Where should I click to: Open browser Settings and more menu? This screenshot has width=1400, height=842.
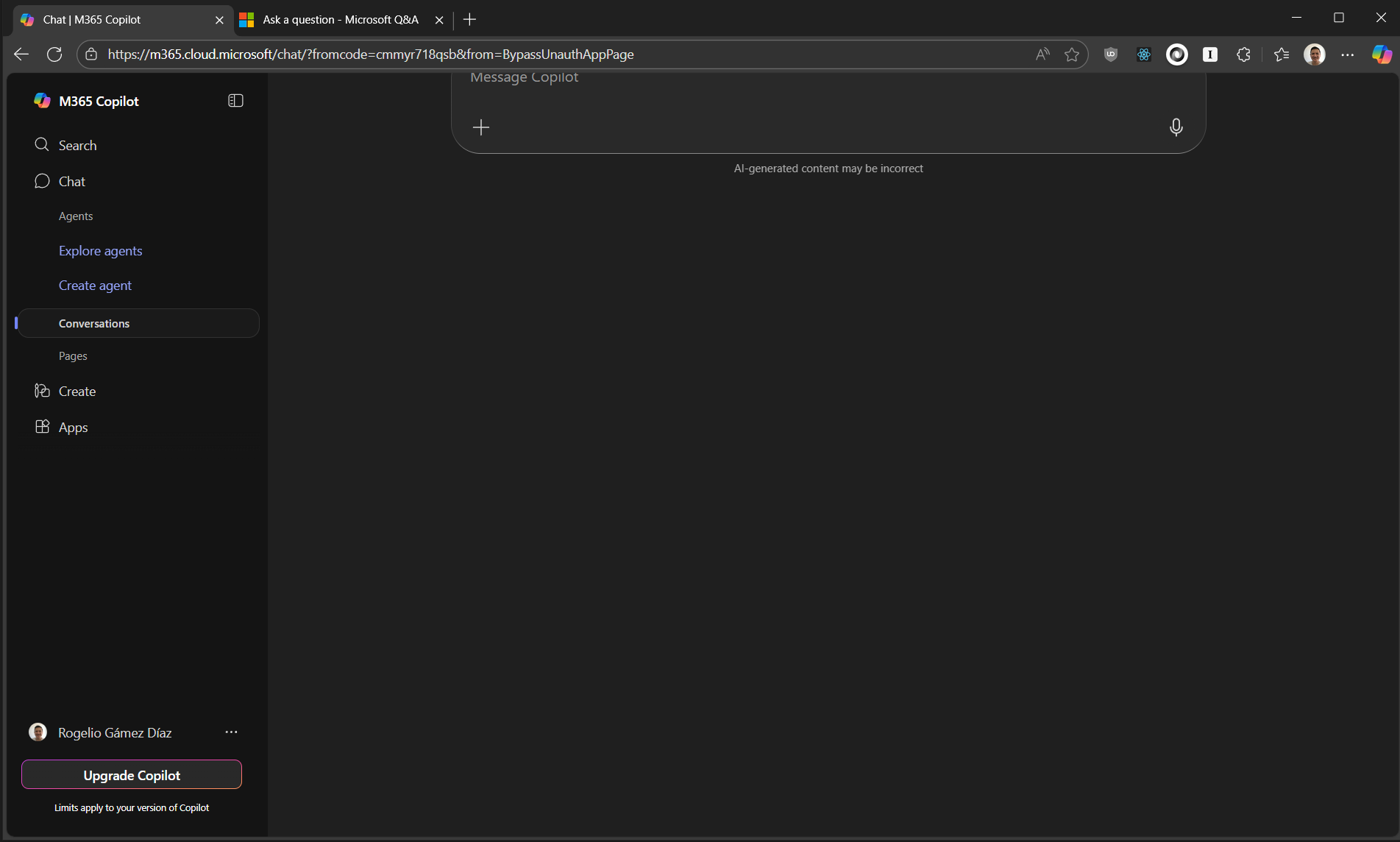[x=1348, y=54]
